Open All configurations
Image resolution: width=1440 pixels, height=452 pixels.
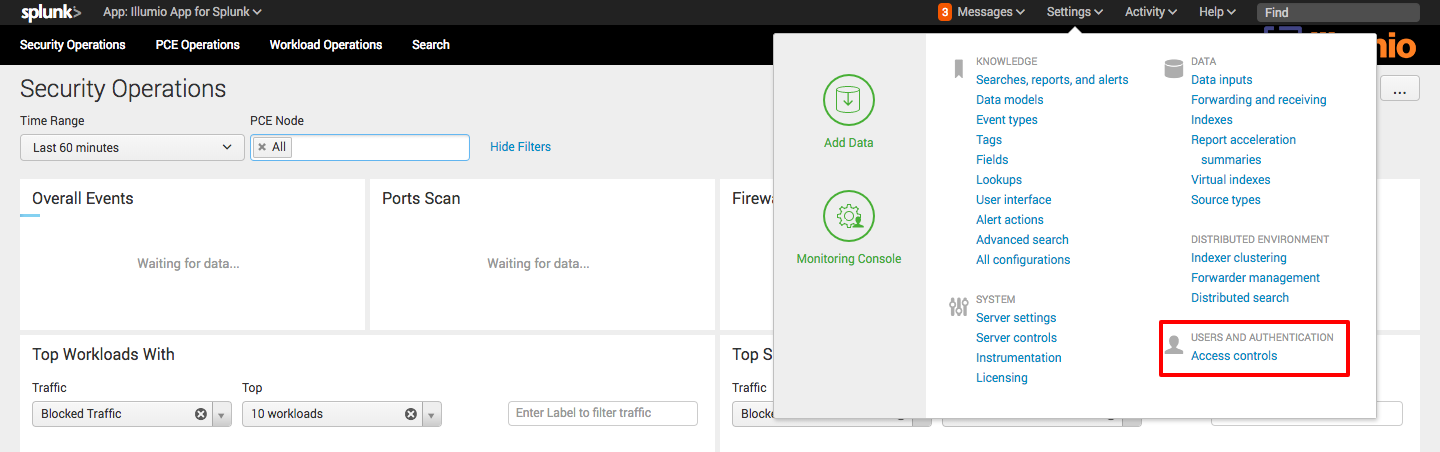coord(1023,260)
